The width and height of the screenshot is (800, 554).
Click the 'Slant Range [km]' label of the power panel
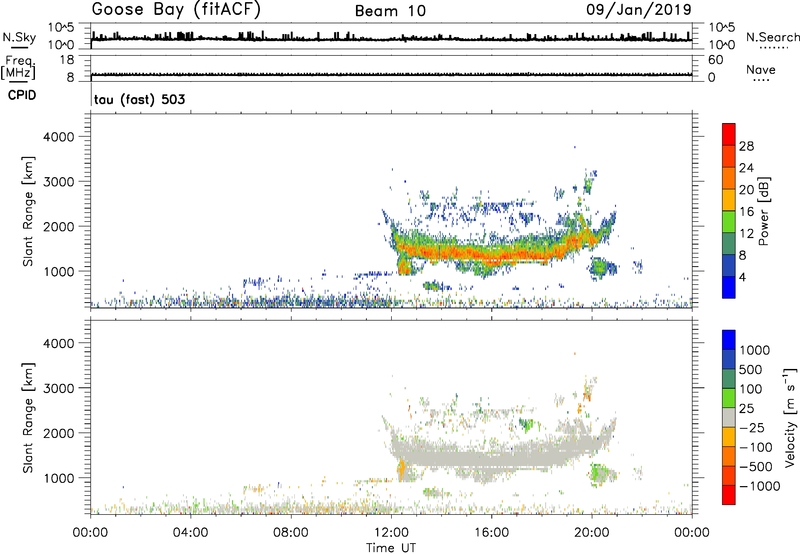click(x=28, y=211)
